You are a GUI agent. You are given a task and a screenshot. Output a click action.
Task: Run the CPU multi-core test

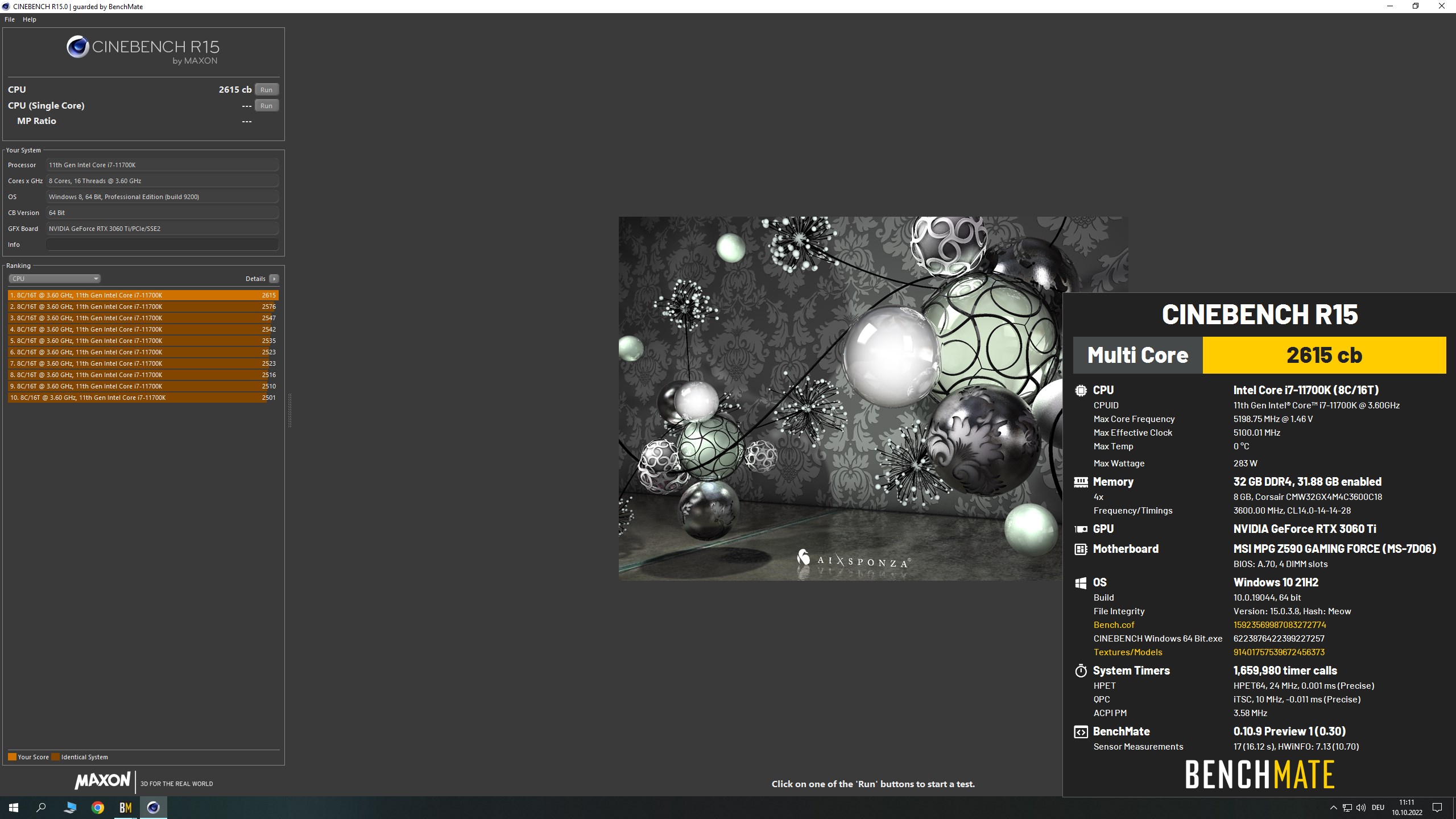[266, 90]
